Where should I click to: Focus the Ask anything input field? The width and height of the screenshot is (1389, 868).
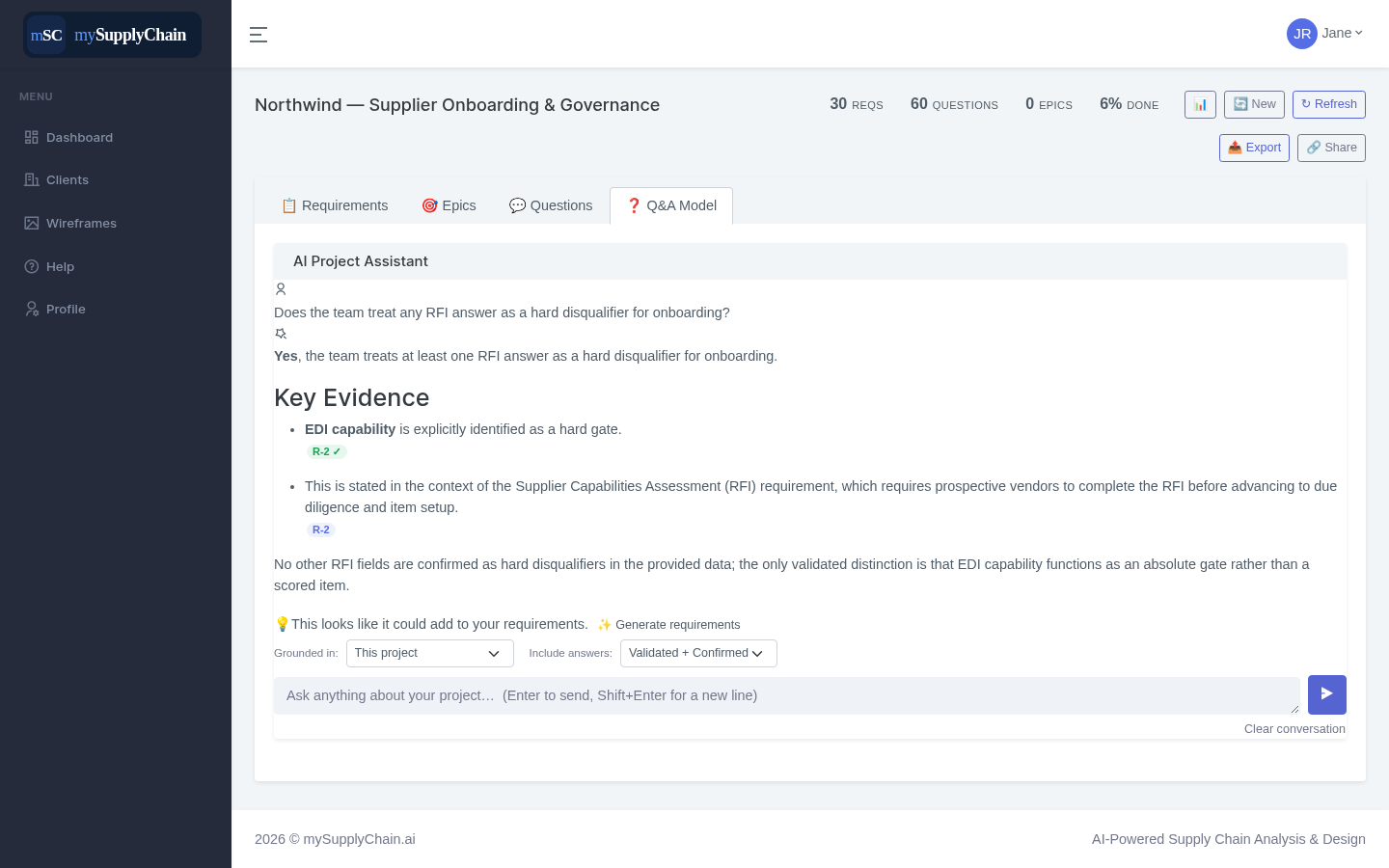point(787,695)
